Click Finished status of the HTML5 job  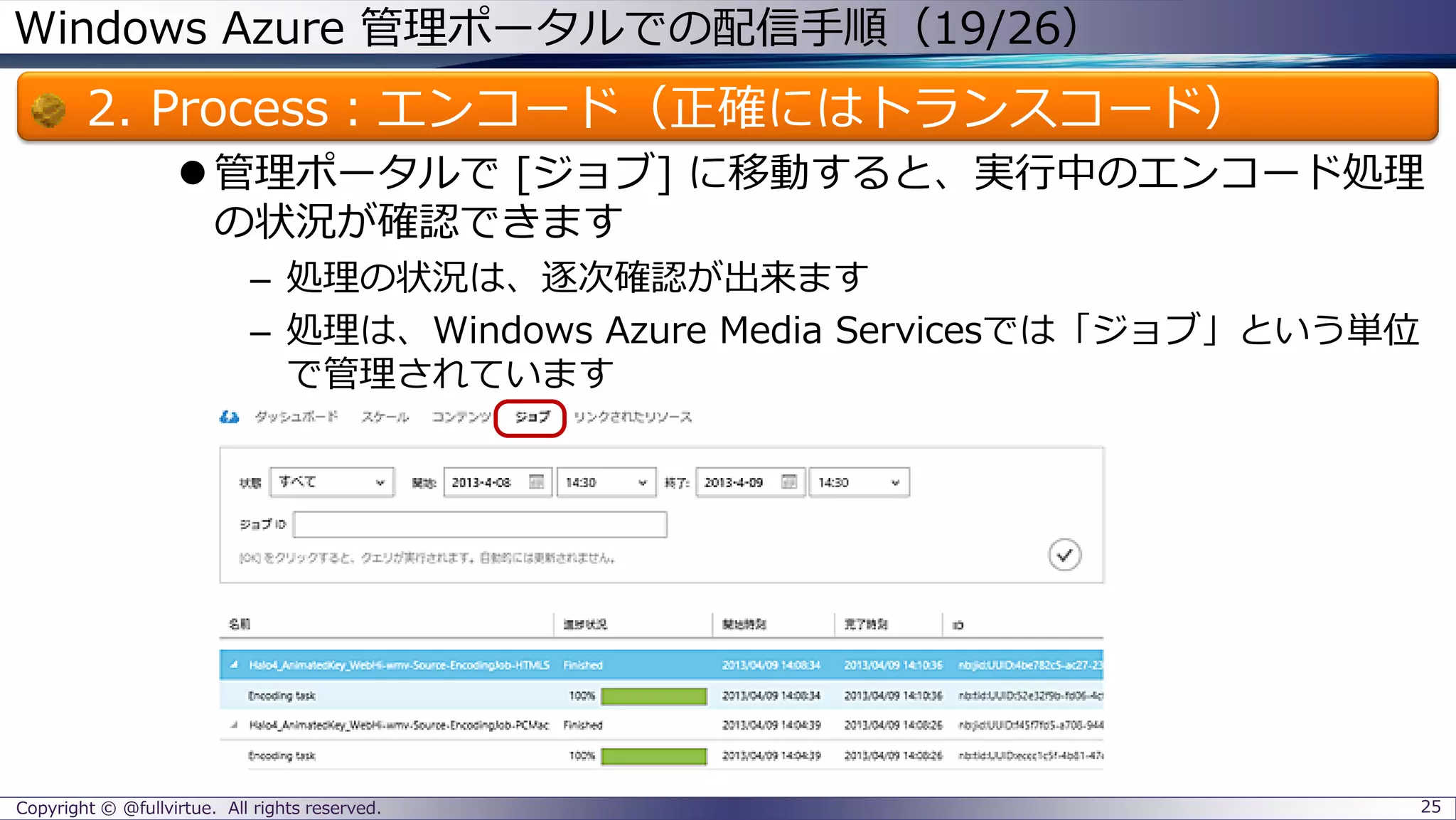(583, 665)
